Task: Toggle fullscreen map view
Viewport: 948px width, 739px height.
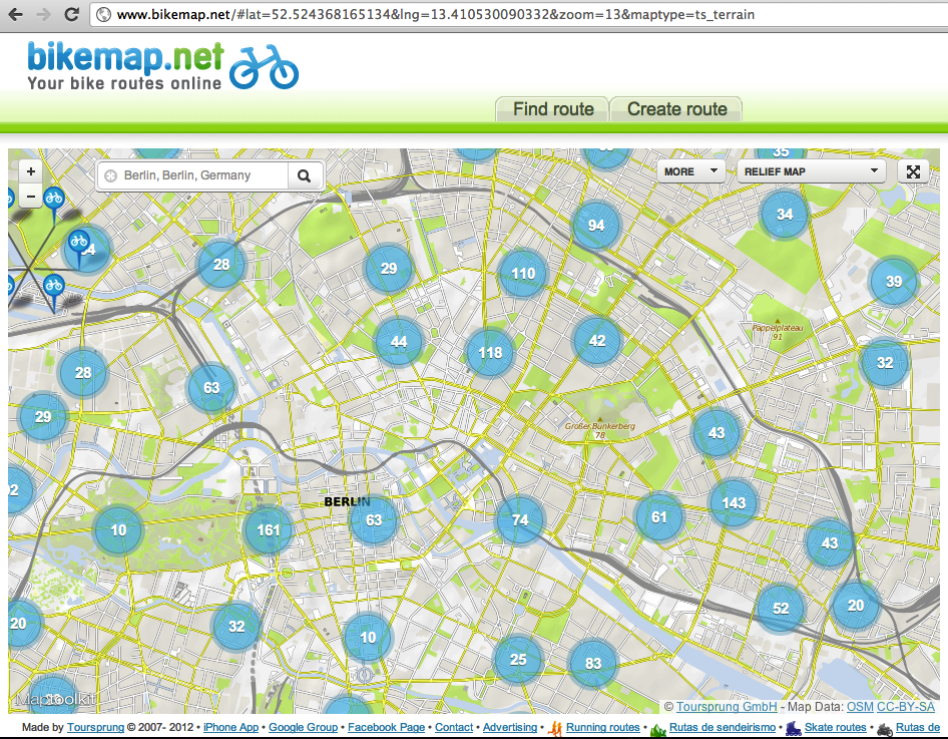Action: (x=912, y=171)
